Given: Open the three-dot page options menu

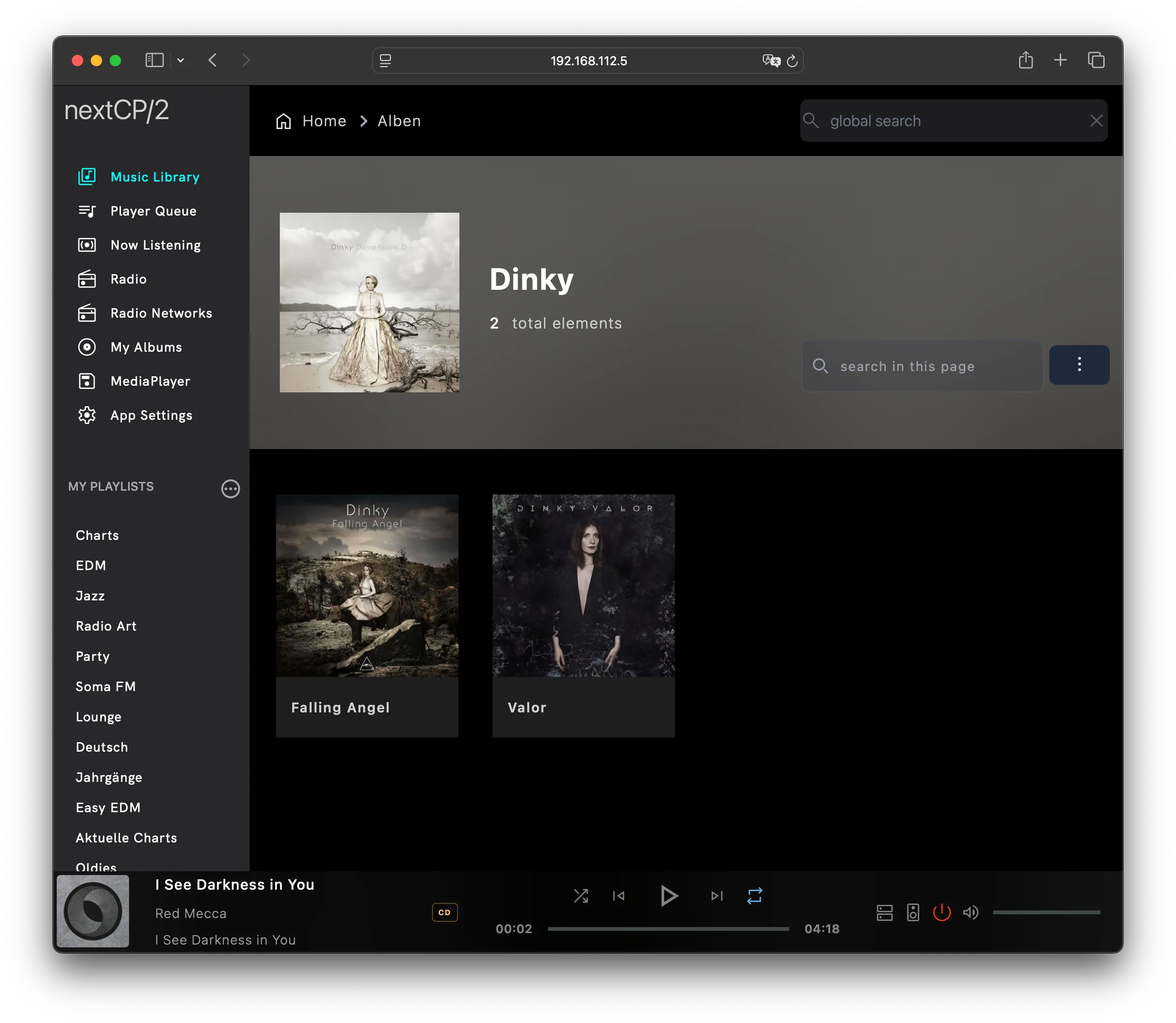Looking at the screenshot, I should coord(1079,365).
